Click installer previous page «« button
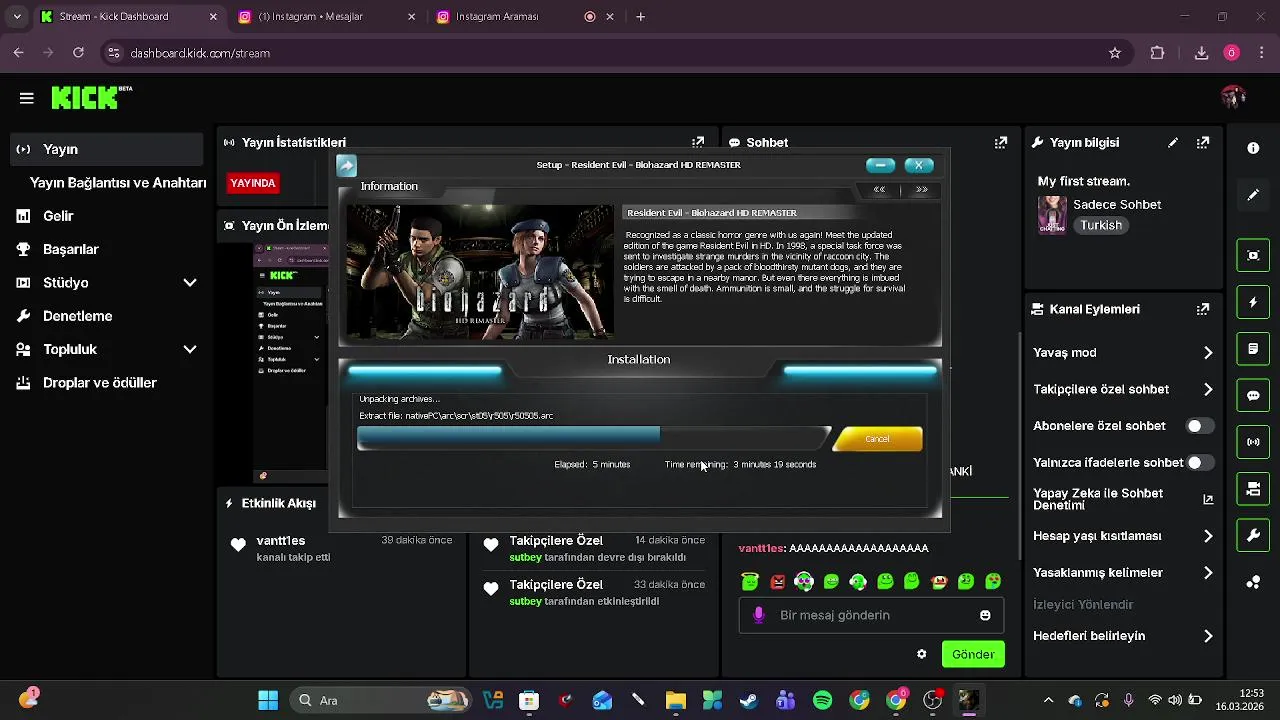 pyautogui.click(x=879, y=189)
